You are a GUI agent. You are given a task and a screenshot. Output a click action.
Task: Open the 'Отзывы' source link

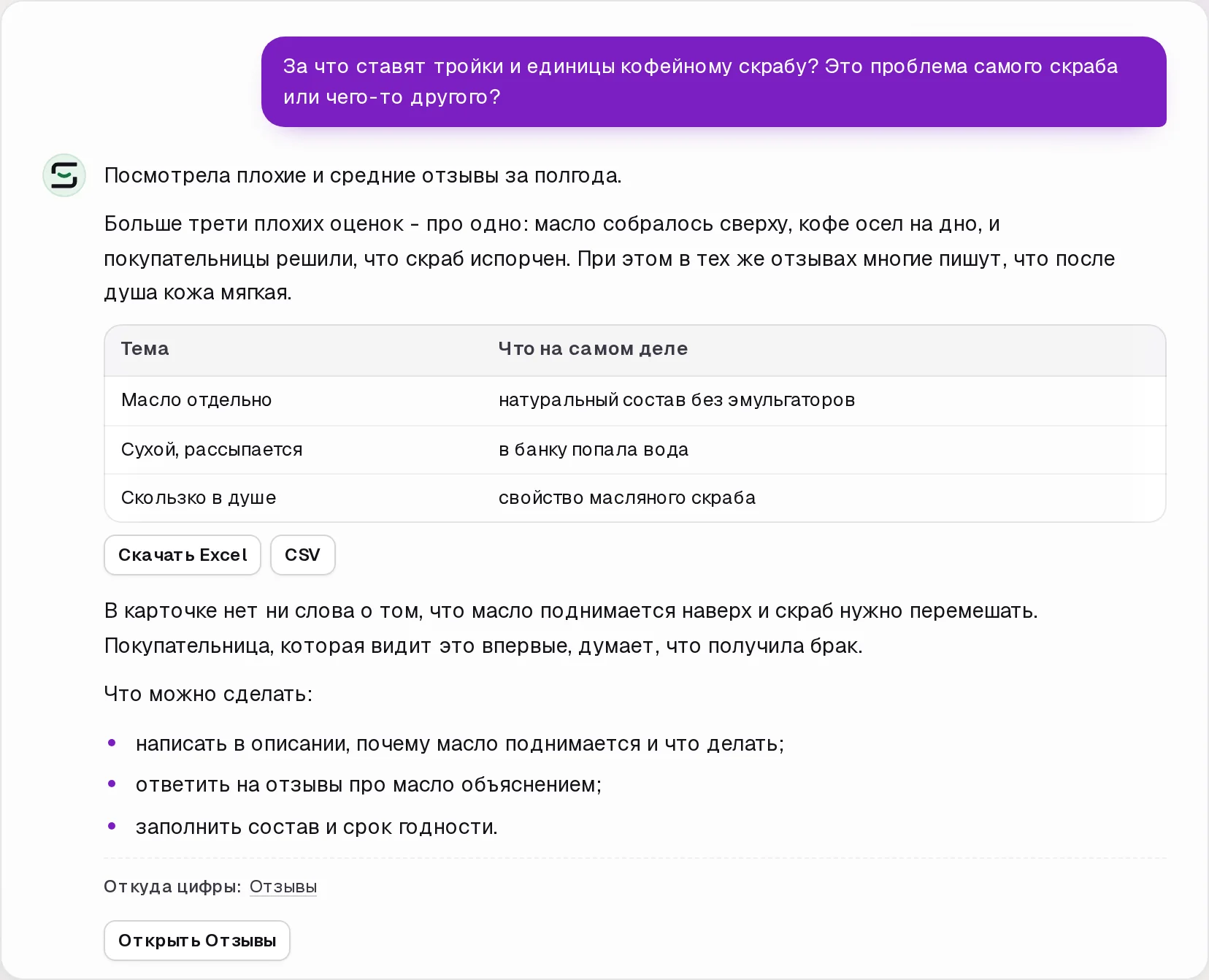coord(283,887)
